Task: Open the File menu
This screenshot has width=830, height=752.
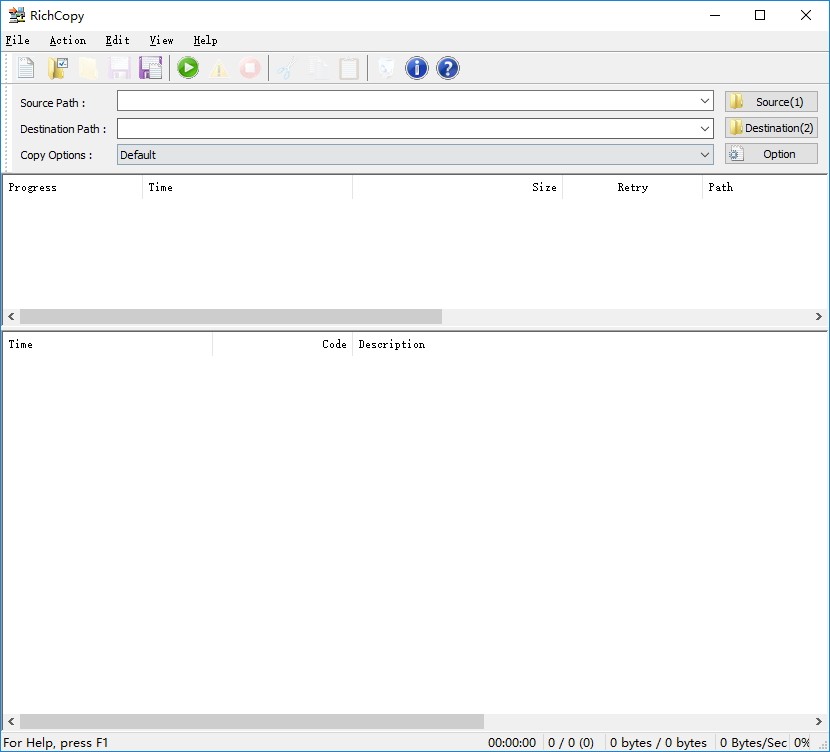Action: coord(17,40)
